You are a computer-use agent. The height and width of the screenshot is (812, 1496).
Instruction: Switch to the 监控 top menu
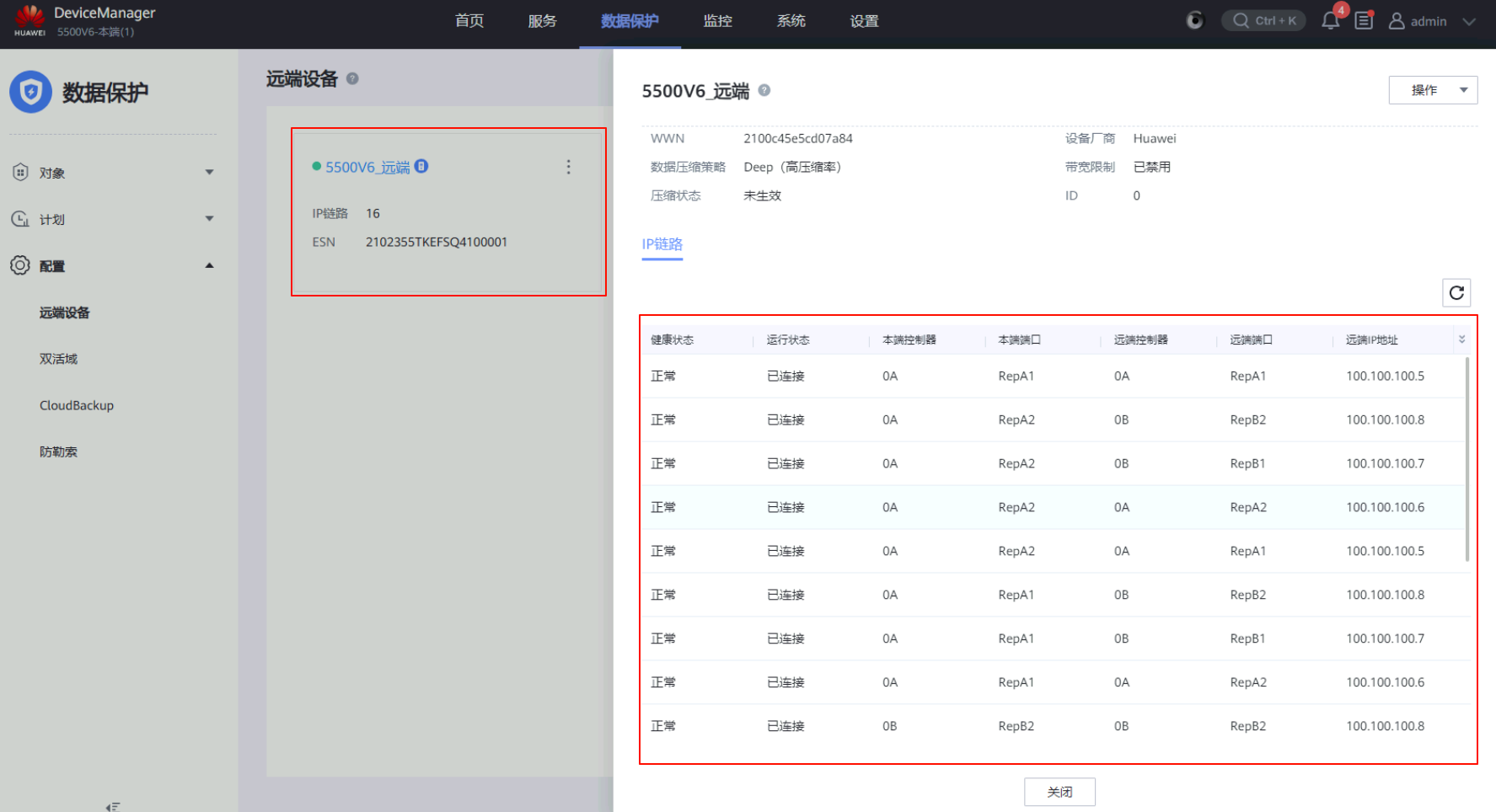(x=717, y=21)
